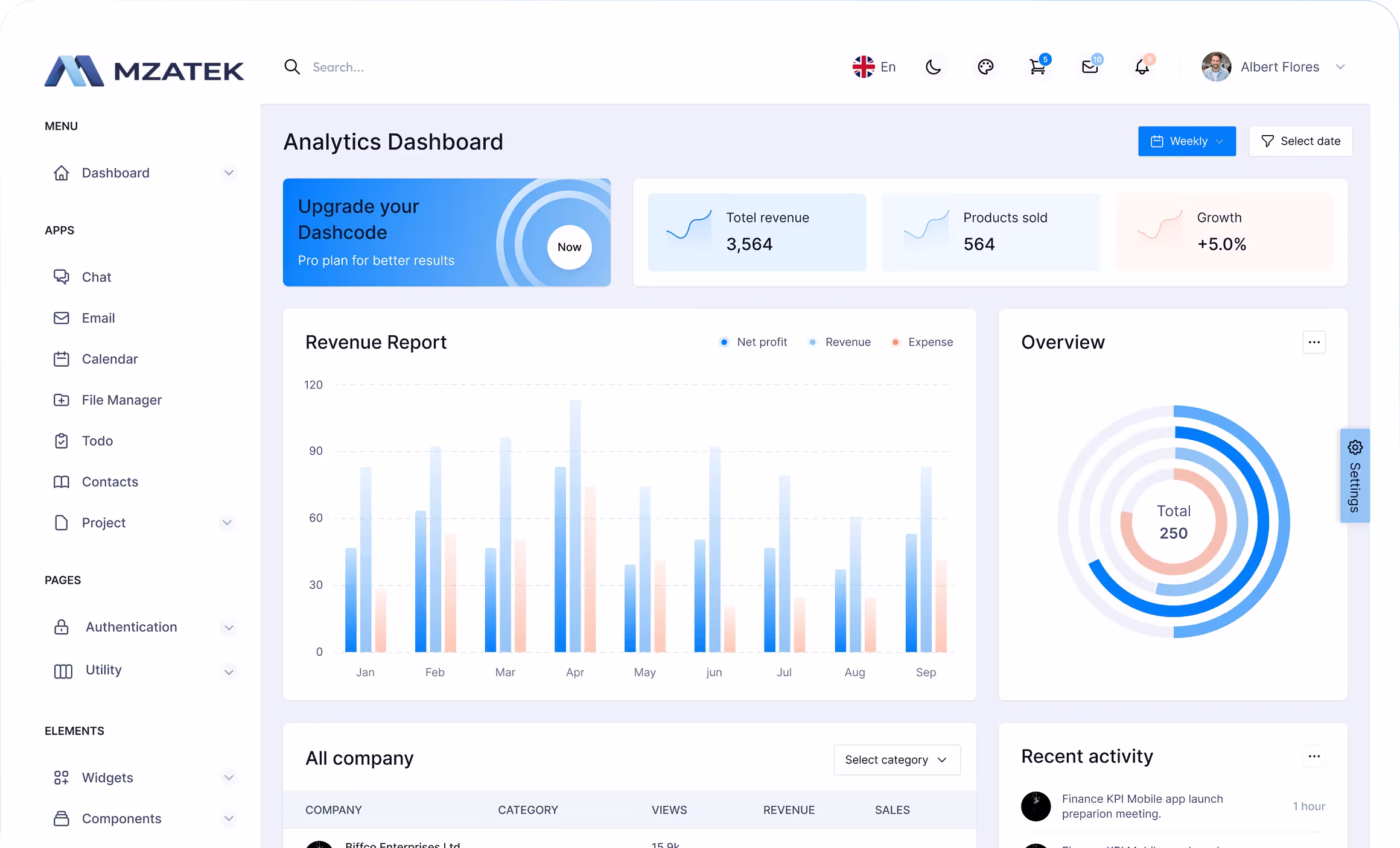Click the Select date filter button
This screenshot has height=848, width=1400.
[1300, 141]
